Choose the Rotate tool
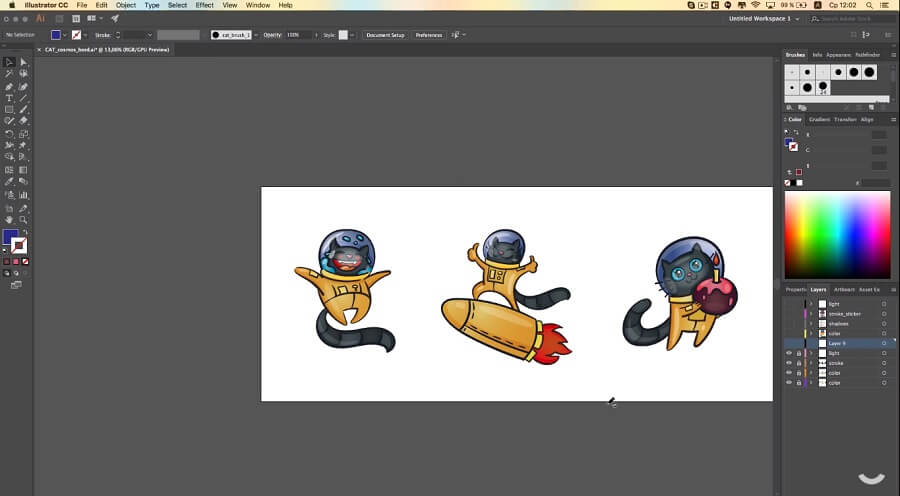Image resolution: width=900 pixels, height=496 pixels. coord(9,134)
